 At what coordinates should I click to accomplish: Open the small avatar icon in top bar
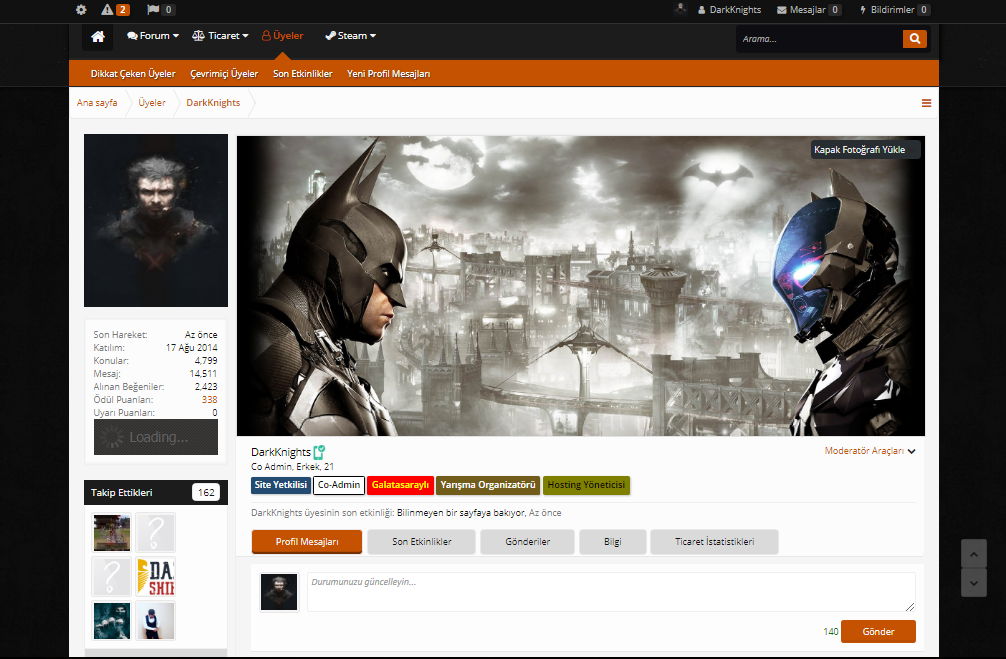click(x=681, y=9)
